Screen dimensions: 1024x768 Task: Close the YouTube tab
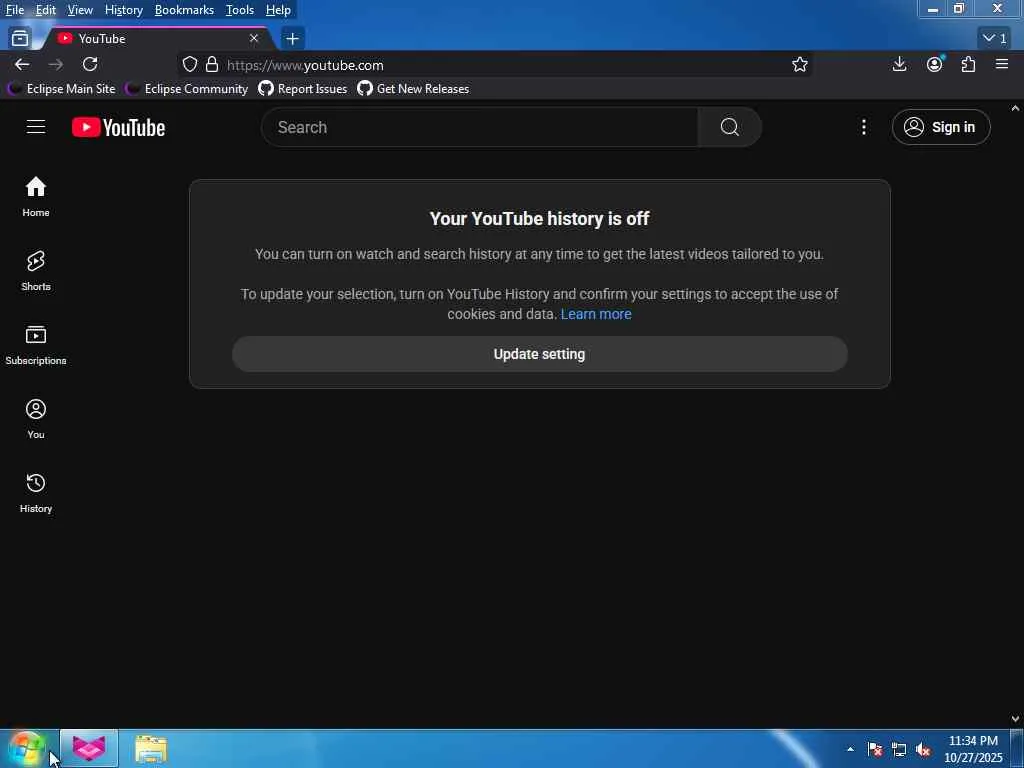click(x=254, y=39)
